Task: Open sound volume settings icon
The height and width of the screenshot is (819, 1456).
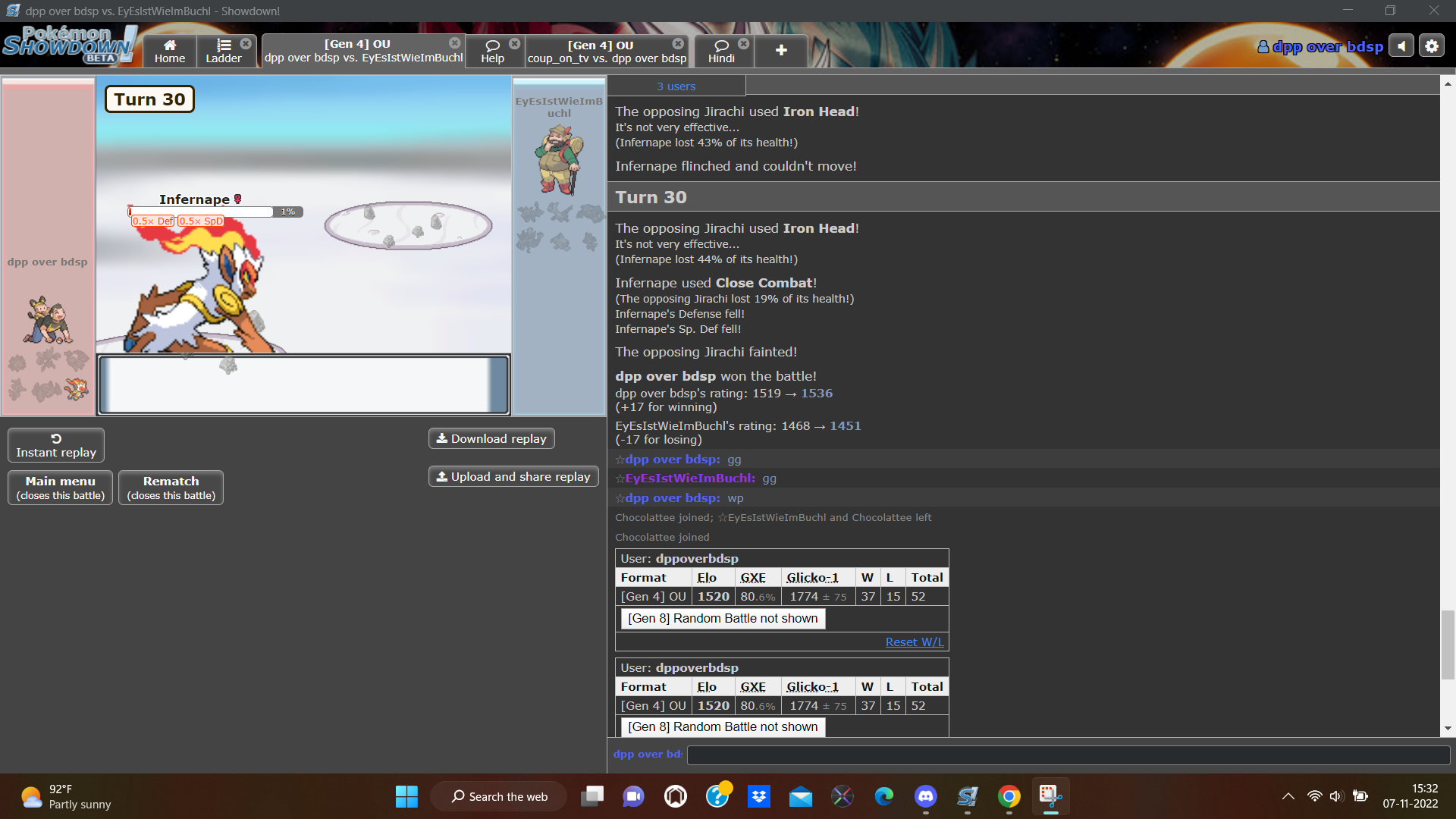Action: pos(1401,46)
